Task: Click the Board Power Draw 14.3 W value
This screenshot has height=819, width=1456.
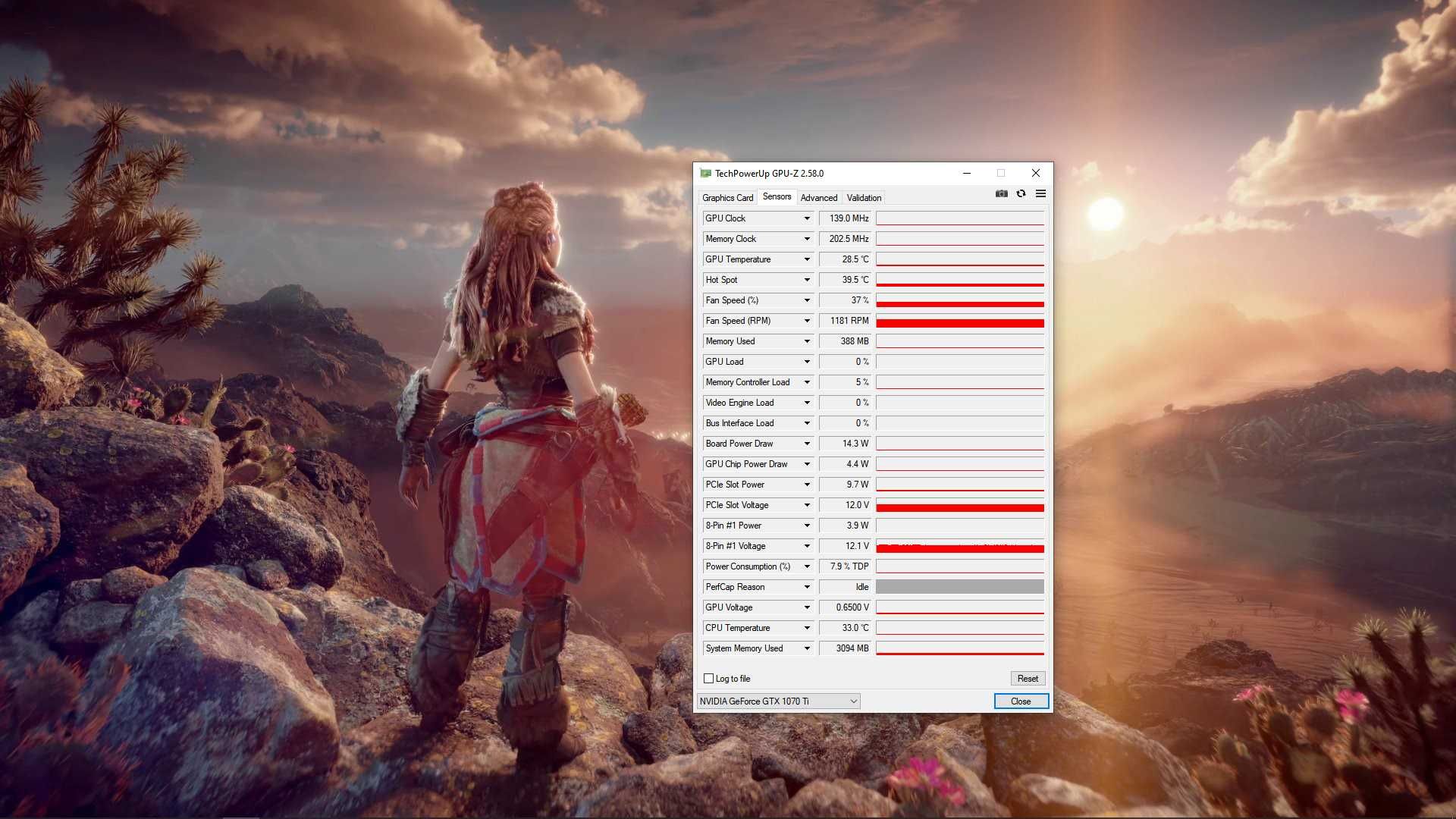Action: tap(846, 444)
